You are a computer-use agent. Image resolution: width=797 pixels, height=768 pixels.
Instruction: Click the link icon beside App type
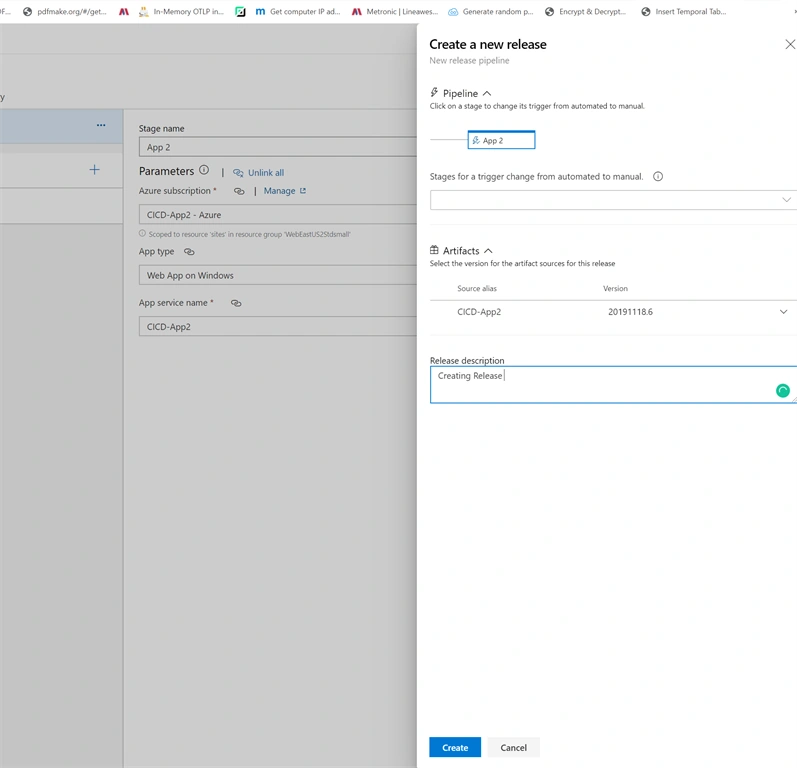189,252
